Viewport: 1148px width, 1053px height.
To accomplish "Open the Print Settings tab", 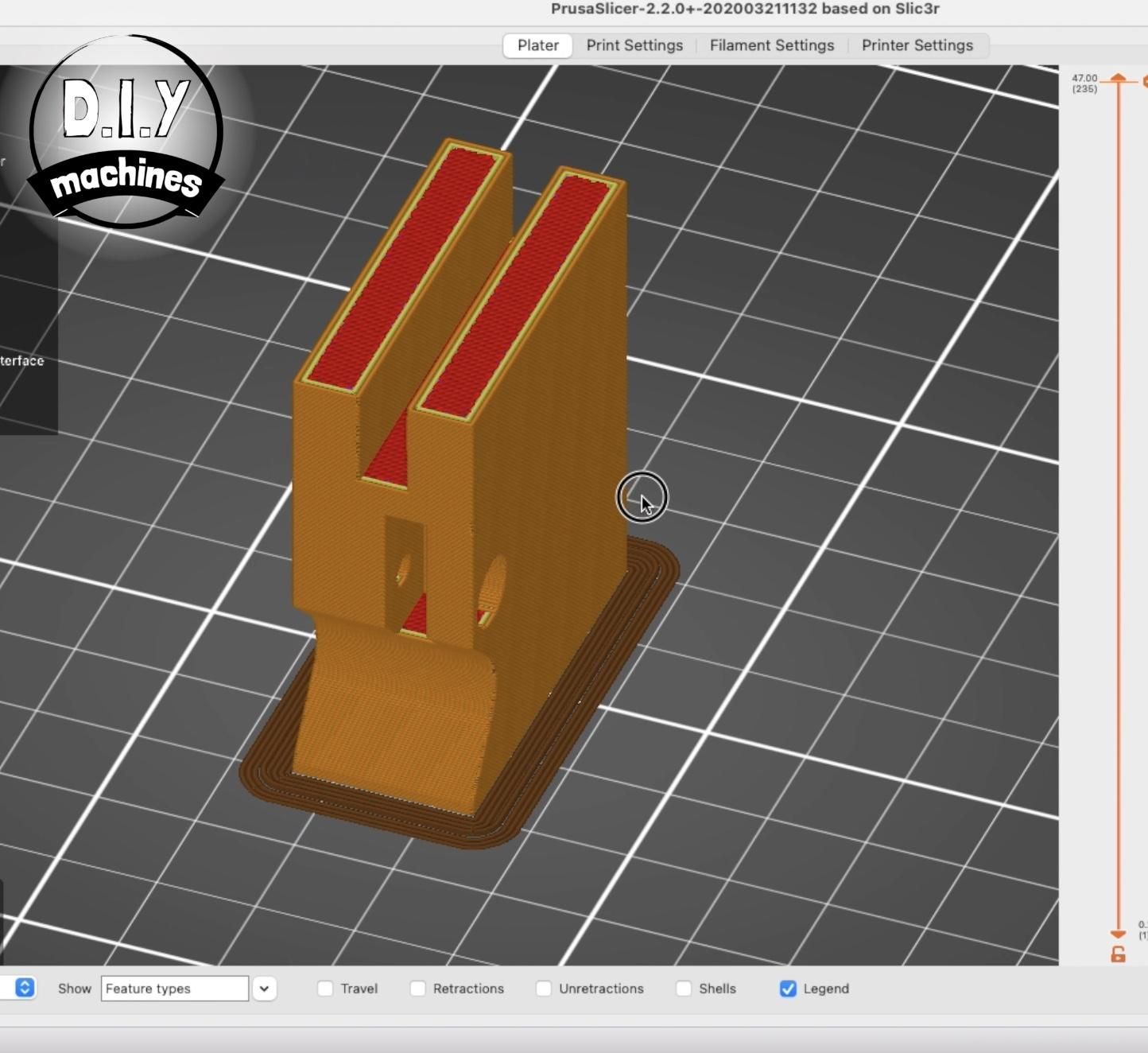I will [634, 45].
